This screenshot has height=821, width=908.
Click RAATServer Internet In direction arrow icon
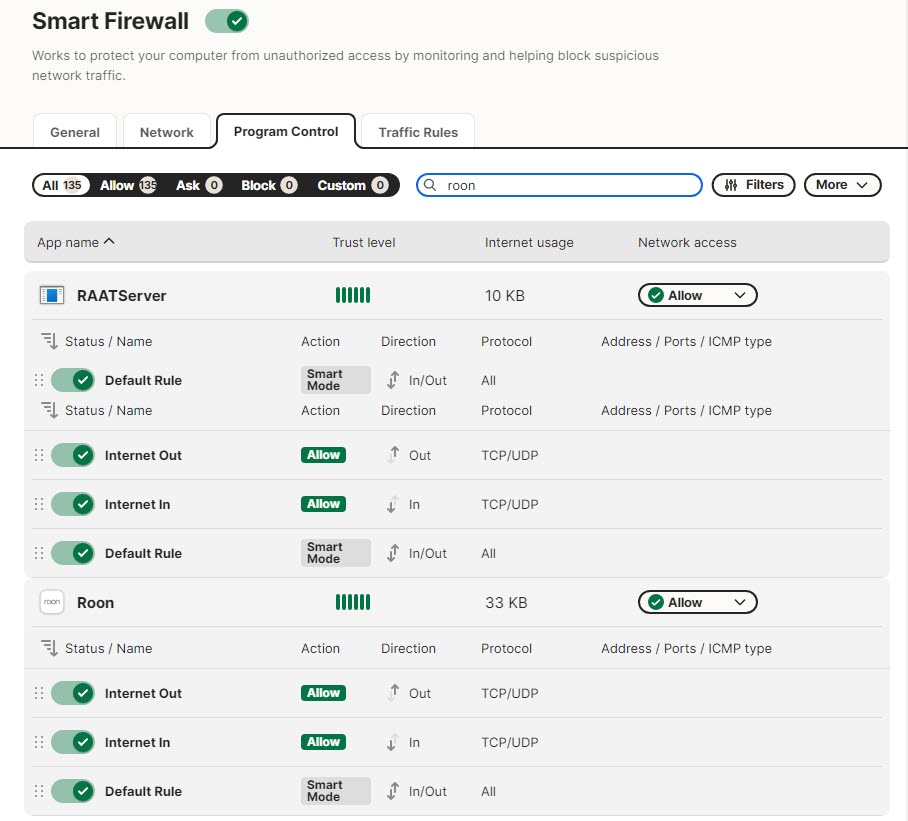pos(393,504)
